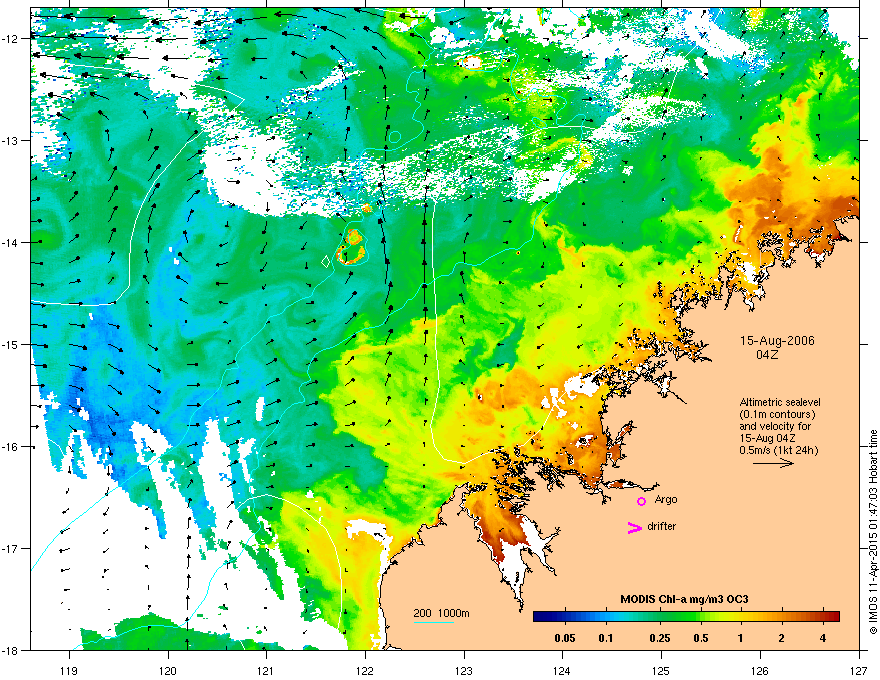Click the latitude axis label '-12'
880x680 pixels.
coord(10,38)
